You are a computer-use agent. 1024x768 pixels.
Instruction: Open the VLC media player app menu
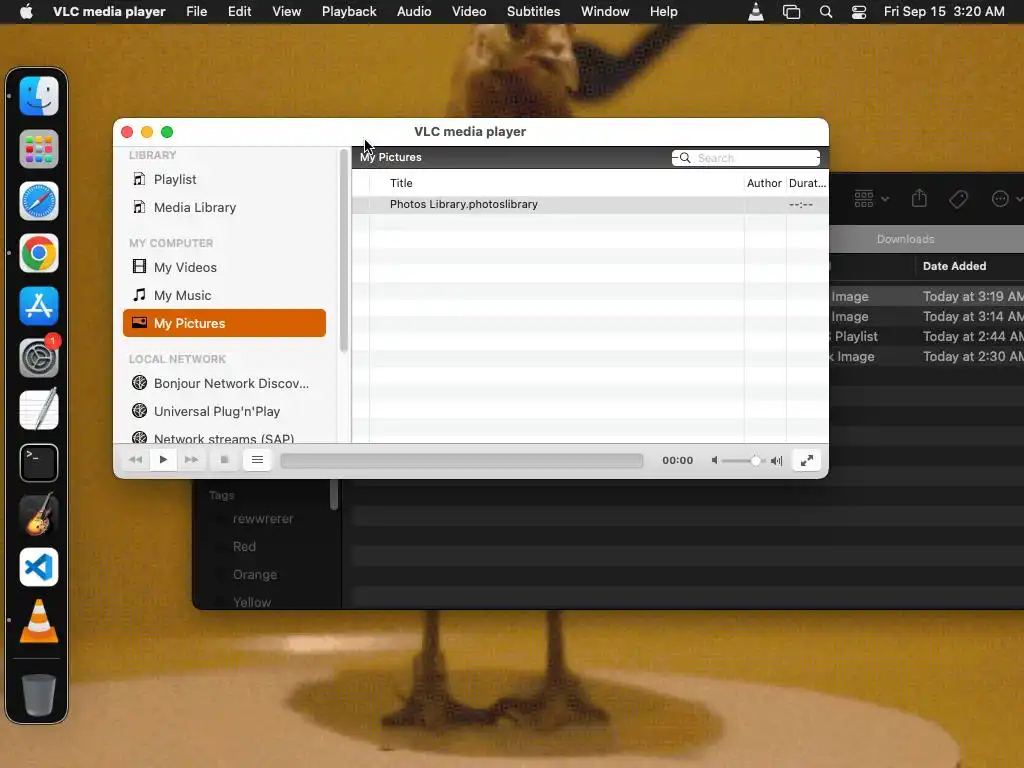109,12
